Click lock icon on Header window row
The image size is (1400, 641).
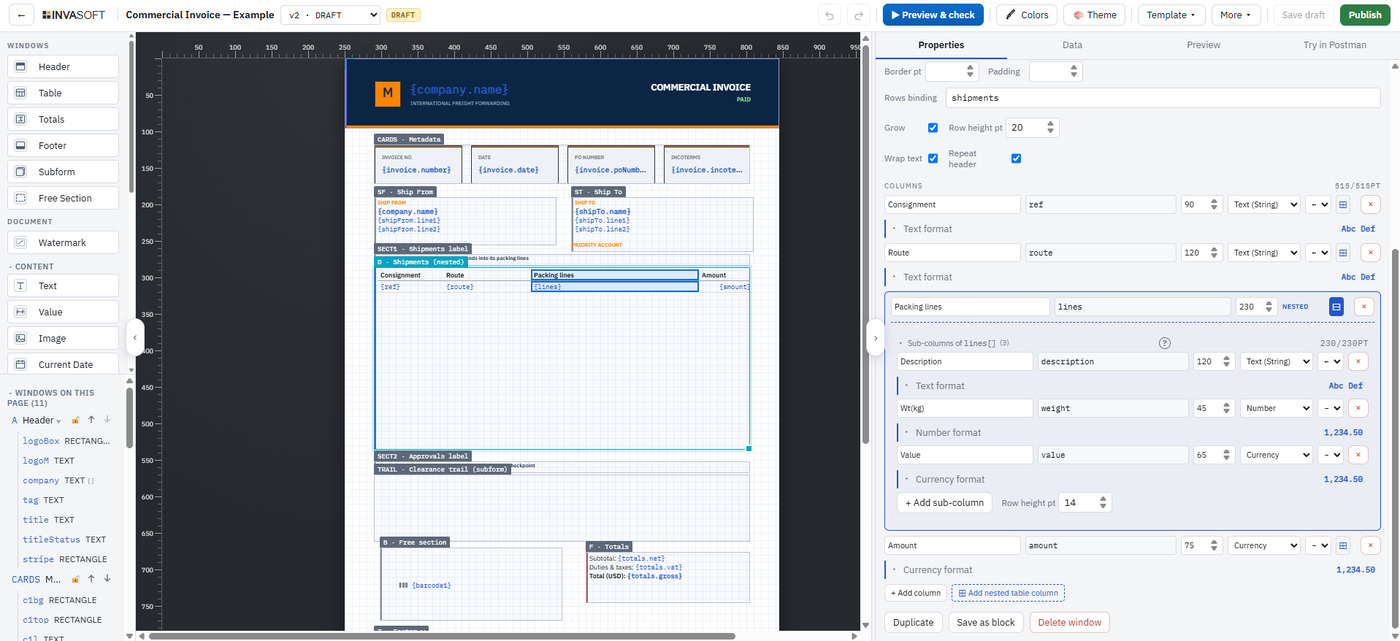[75, 421]
